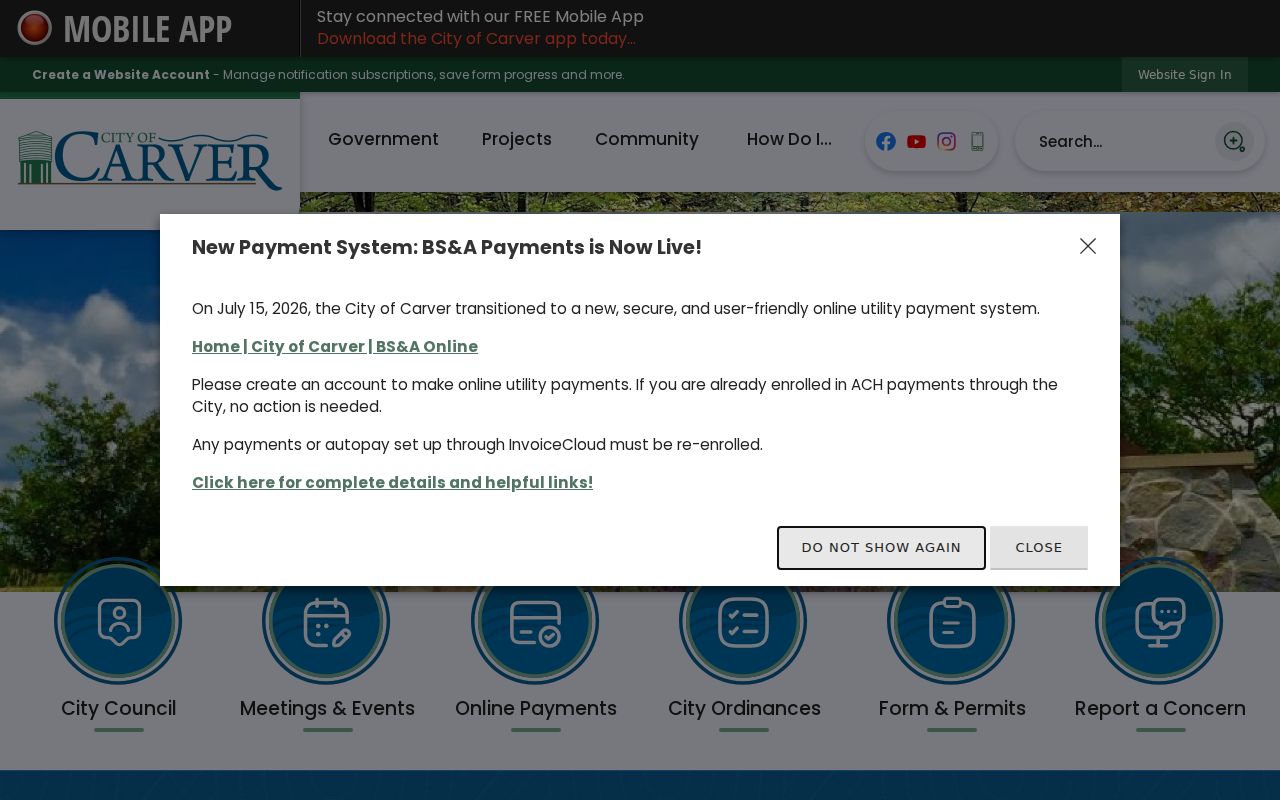Click the popup title about BS&A Payments
This screenshot has height=800, width=1280.
pyautogui.click(x=447, y=247)
